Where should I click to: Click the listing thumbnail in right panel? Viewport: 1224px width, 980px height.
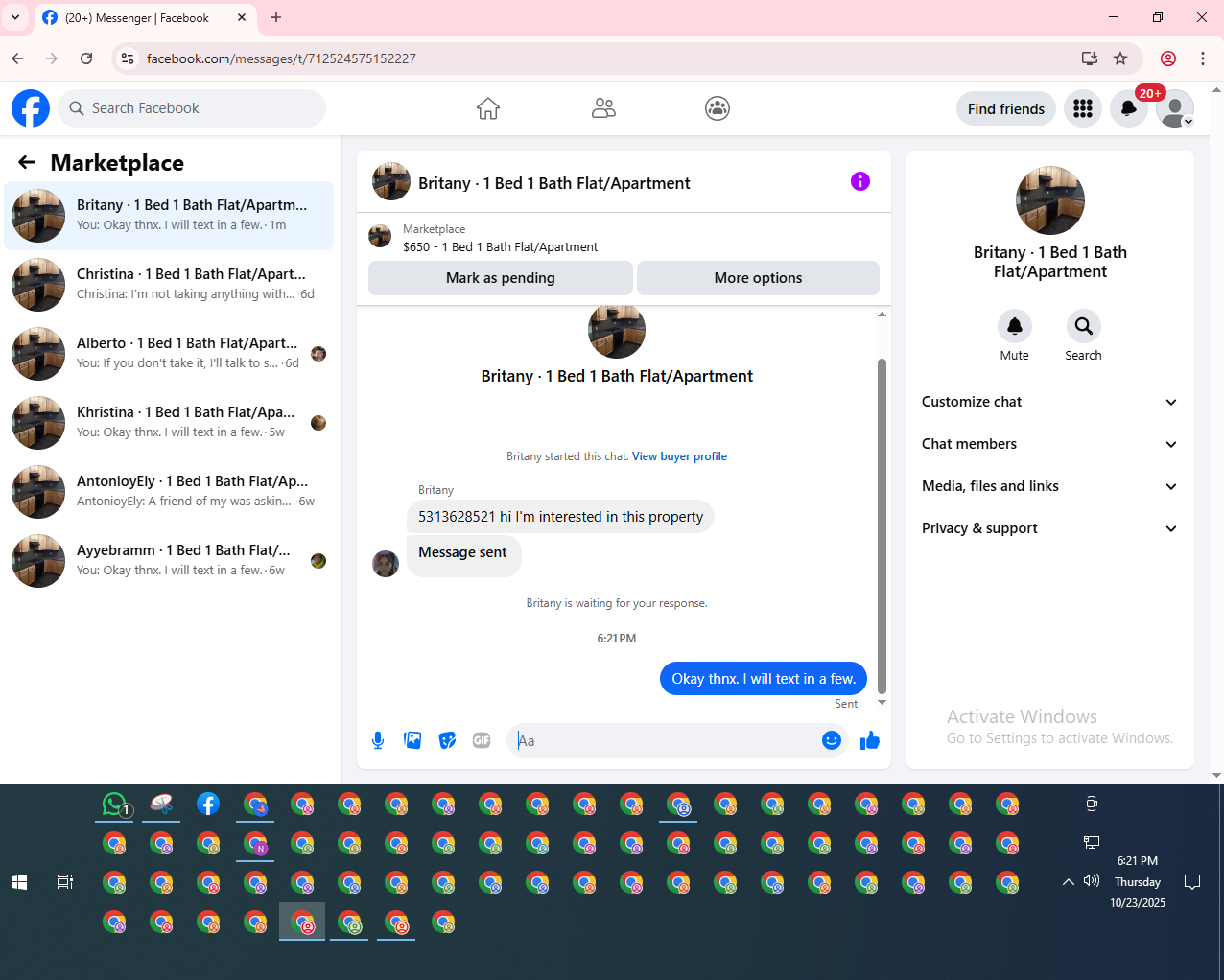(1050, 200)
